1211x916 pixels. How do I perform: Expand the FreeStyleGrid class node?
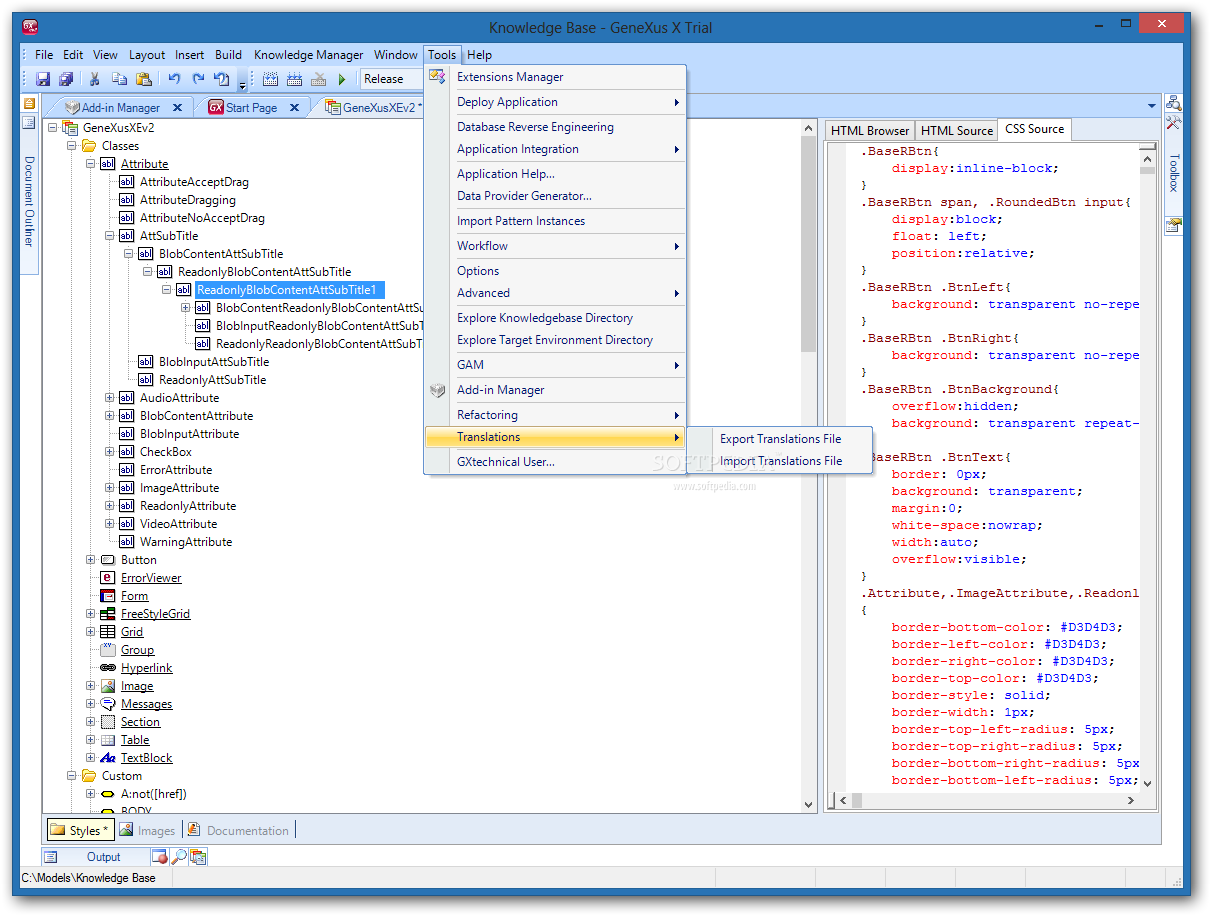coord(91,614)
